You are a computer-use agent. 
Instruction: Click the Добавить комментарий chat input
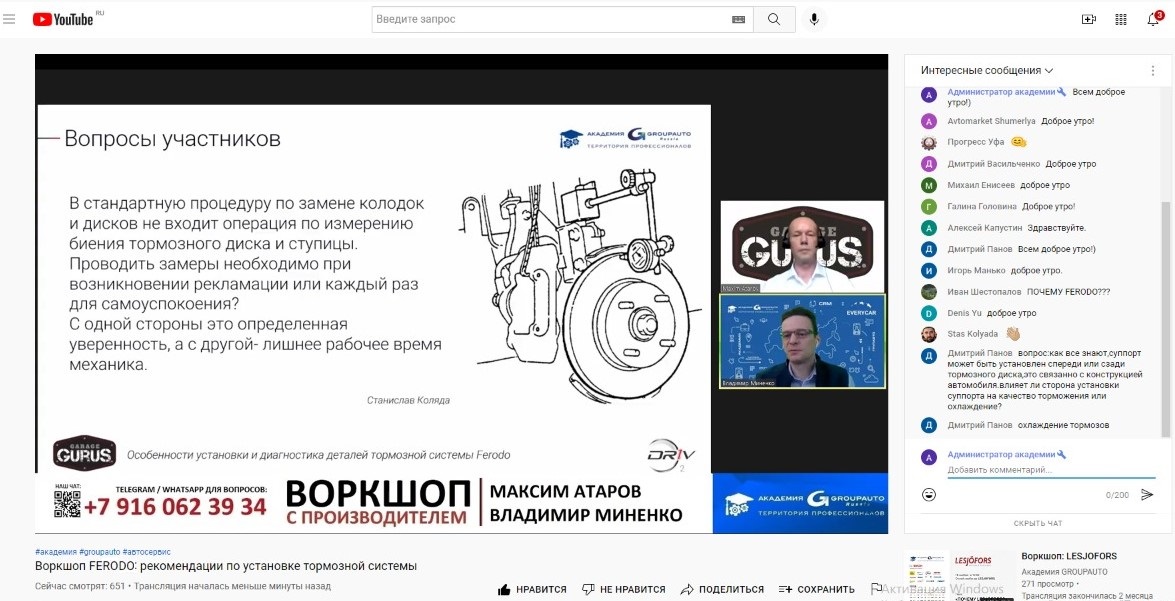pos(1051,470)
